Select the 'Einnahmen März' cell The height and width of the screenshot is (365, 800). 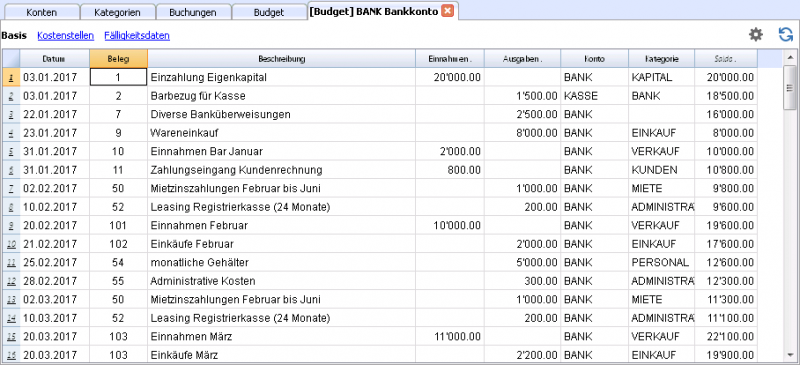[282, 336]
